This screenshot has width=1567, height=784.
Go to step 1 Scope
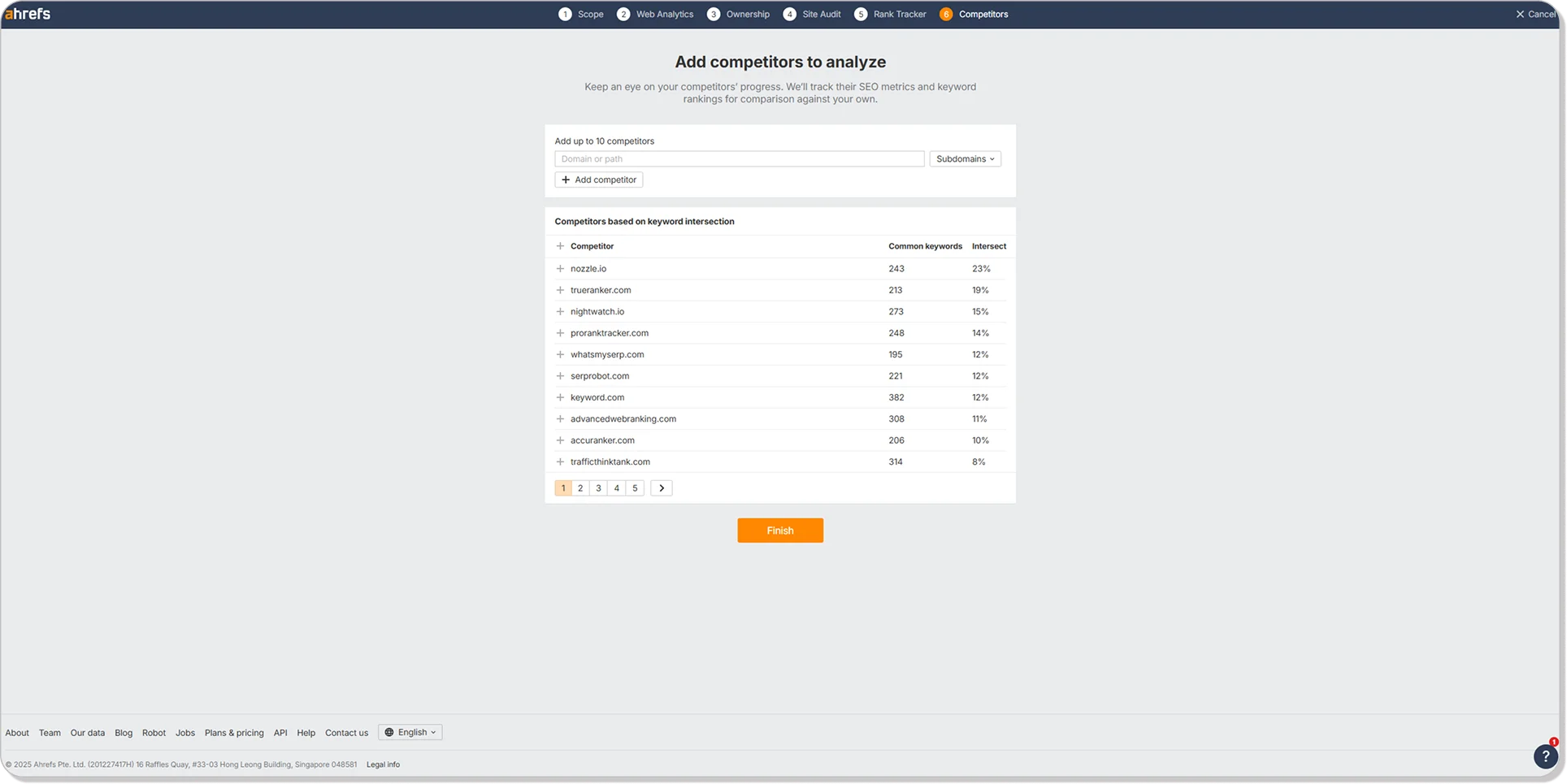pos(581,14)
